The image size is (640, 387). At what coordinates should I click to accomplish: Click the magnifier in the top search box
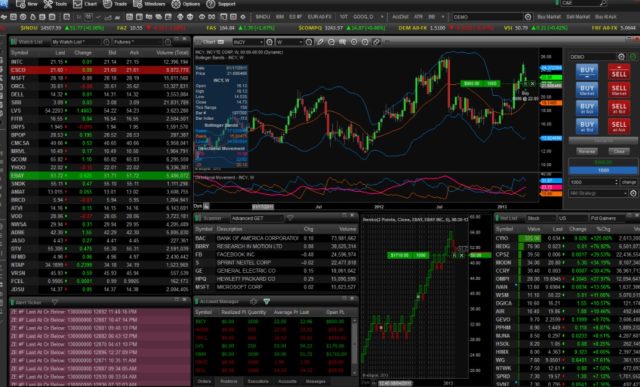pyautogui.click(x=603, y=3)
